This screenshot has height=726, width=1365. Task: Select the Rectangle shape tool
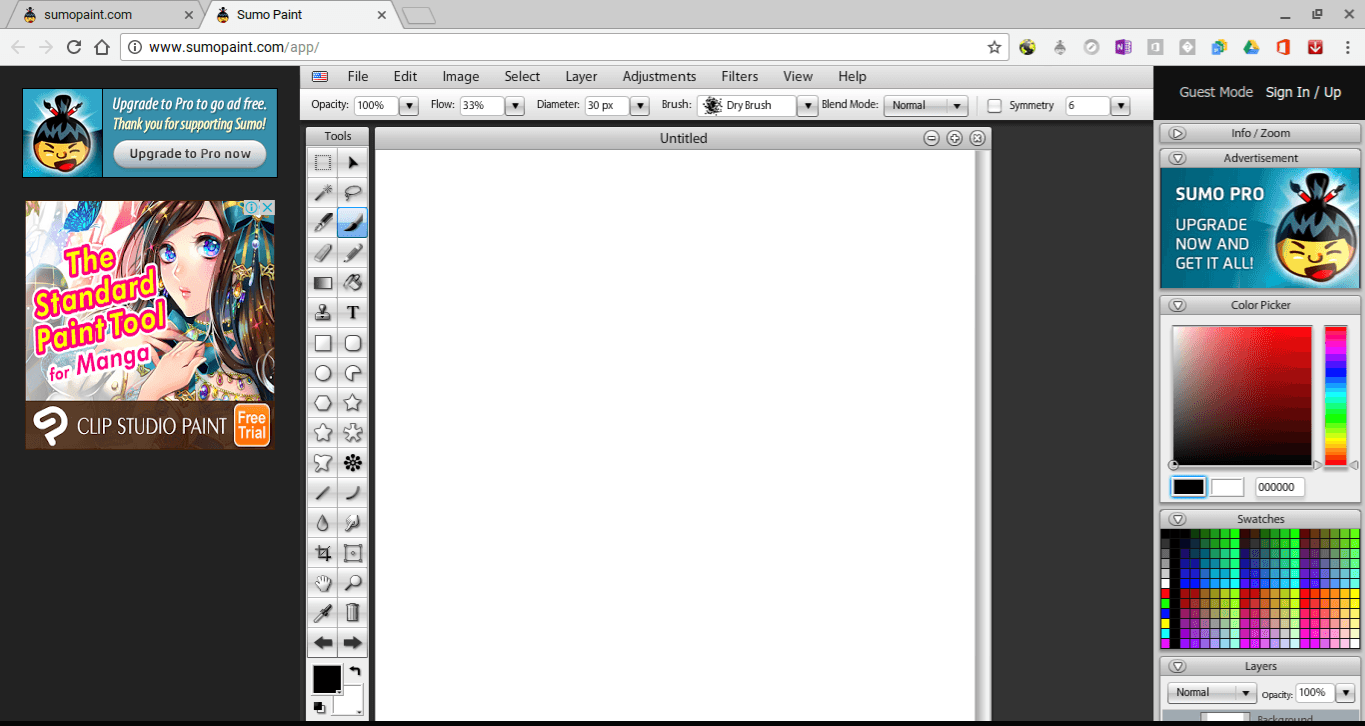(323, 343)
